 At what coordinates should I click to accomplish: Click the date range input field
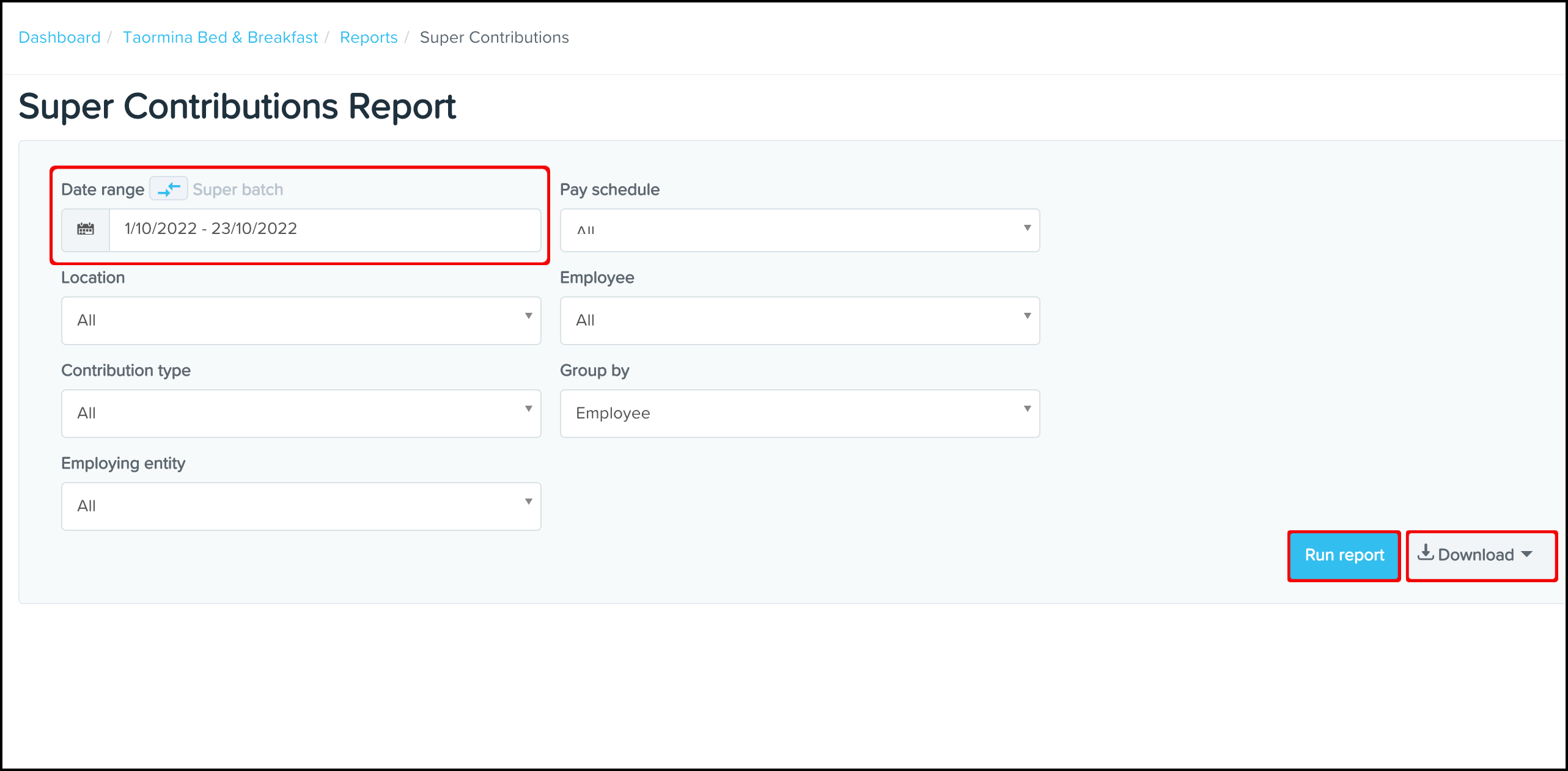tap(325, 229)
